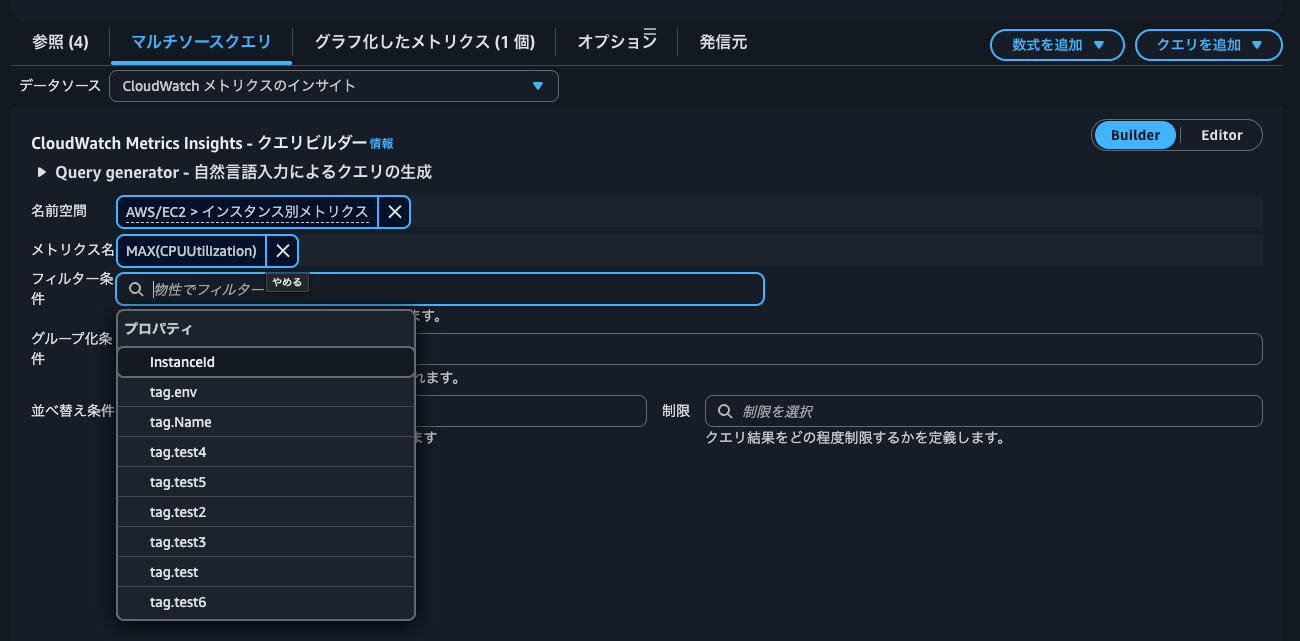Expand the Query generator section
Viewport: 1300px width, 641px height.
(42, 172)
